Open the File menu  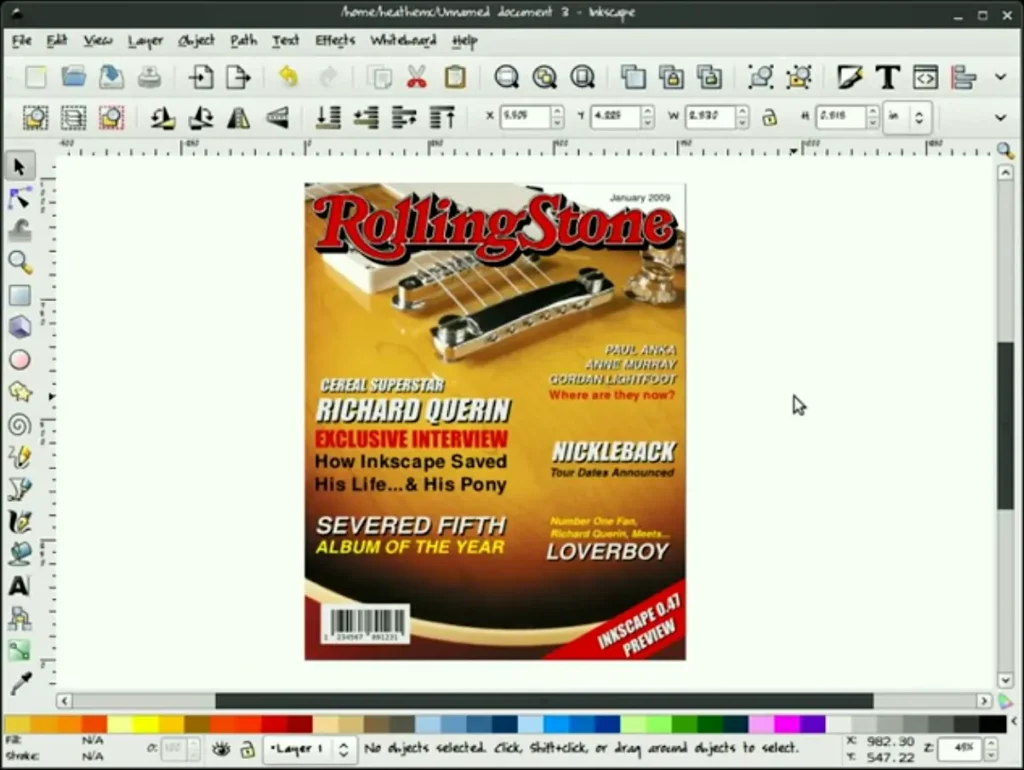click(x=21, y=40)
